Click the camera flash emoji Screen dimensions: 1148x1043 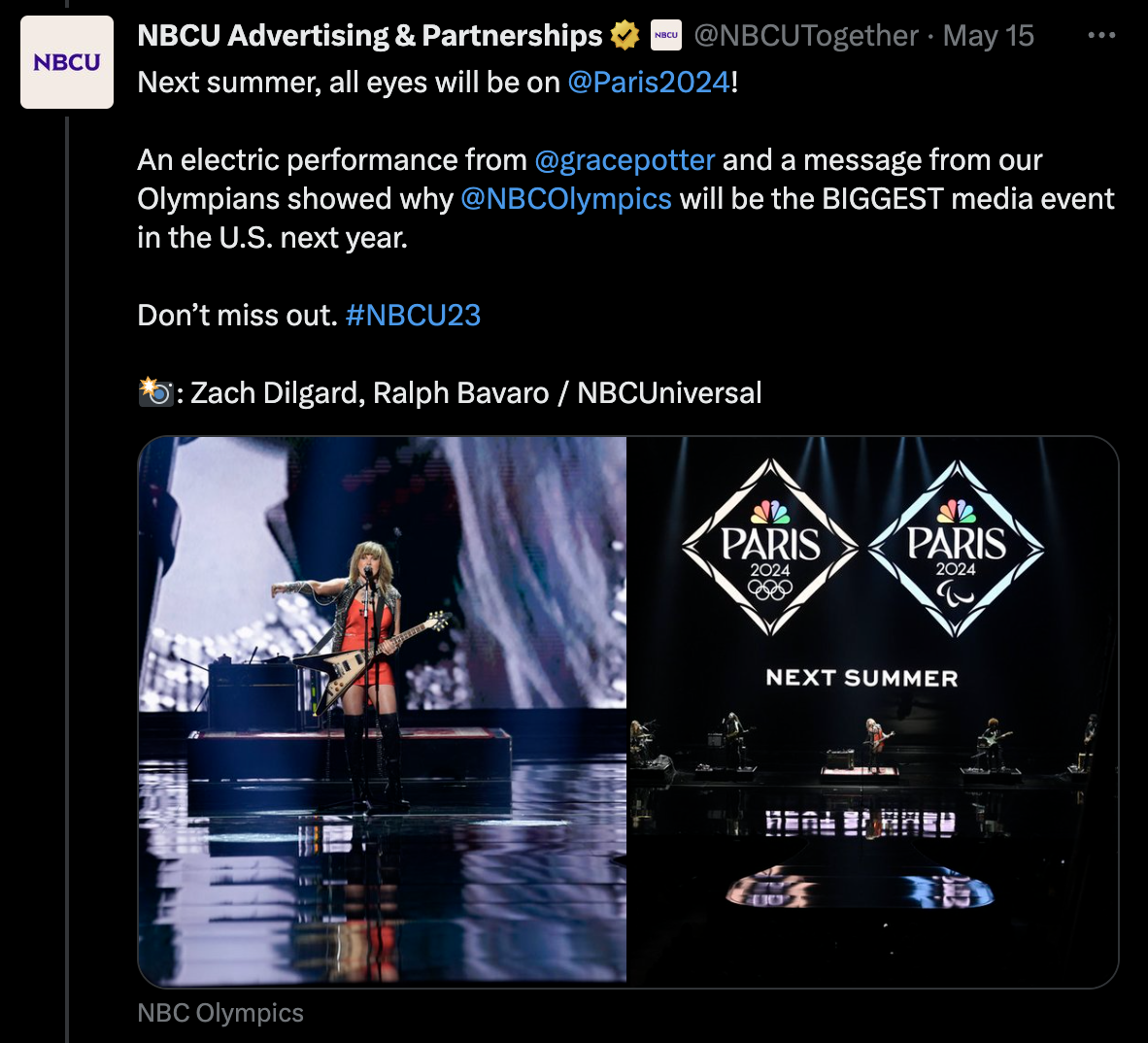pyautogui.click(x=154, y=392)
